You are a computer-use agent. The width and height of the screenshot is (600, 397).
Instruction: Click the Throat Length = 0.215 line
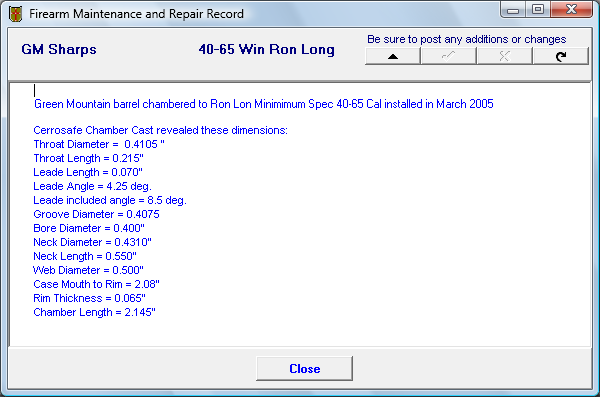point(88,158)
